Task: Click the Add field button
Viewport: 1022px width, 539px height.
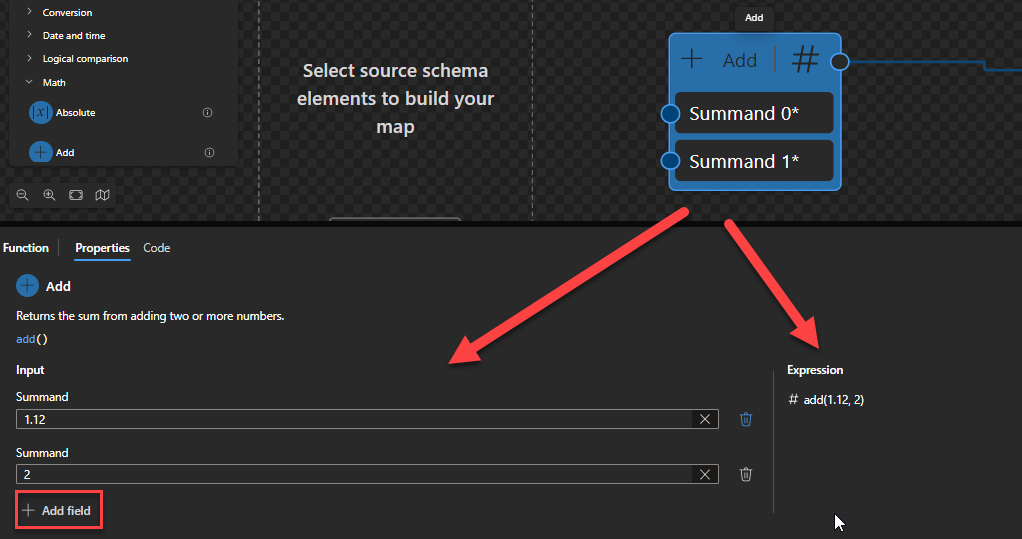Action: [58, 511]
